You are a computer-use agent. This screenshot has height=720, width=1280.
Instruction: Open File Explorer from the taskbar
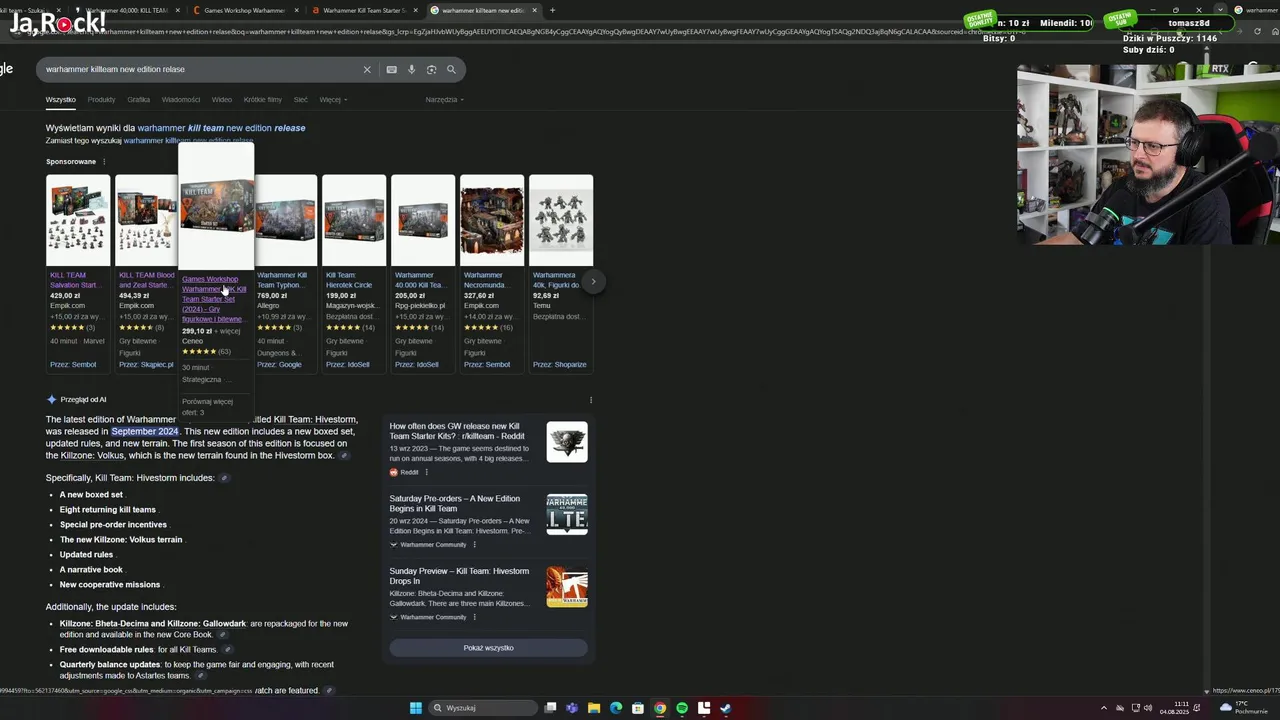point(594,708)
